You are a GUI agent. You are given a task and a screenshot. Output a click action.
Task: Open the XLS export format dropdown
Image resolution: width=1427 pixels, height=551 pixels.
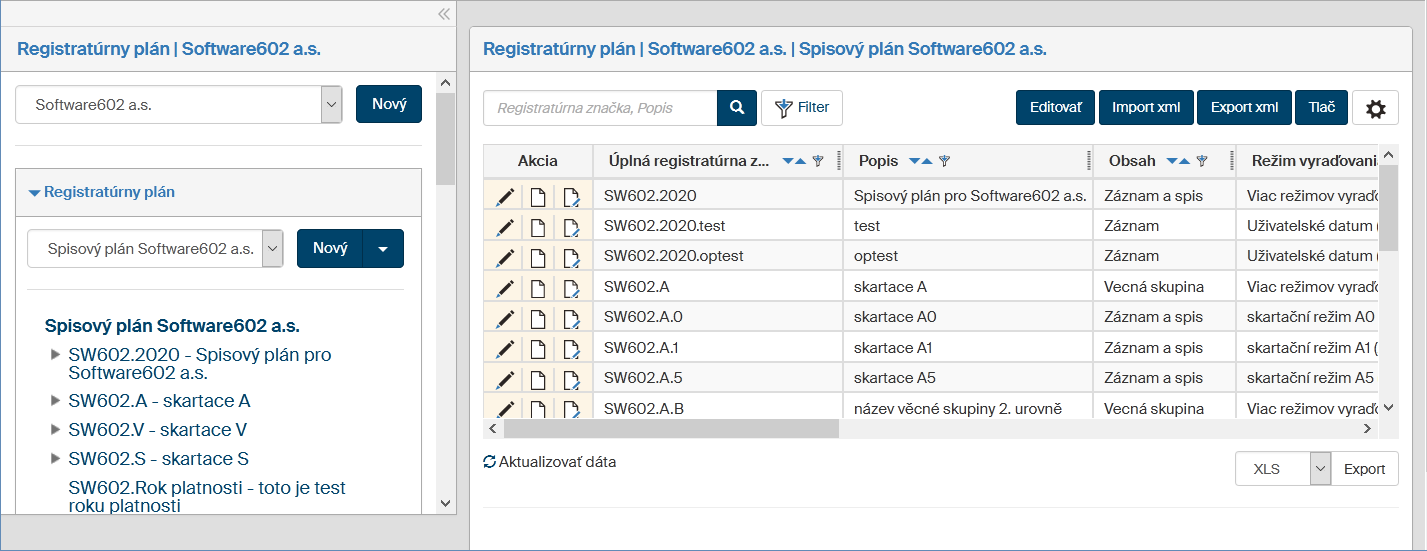coord(1320,469)
